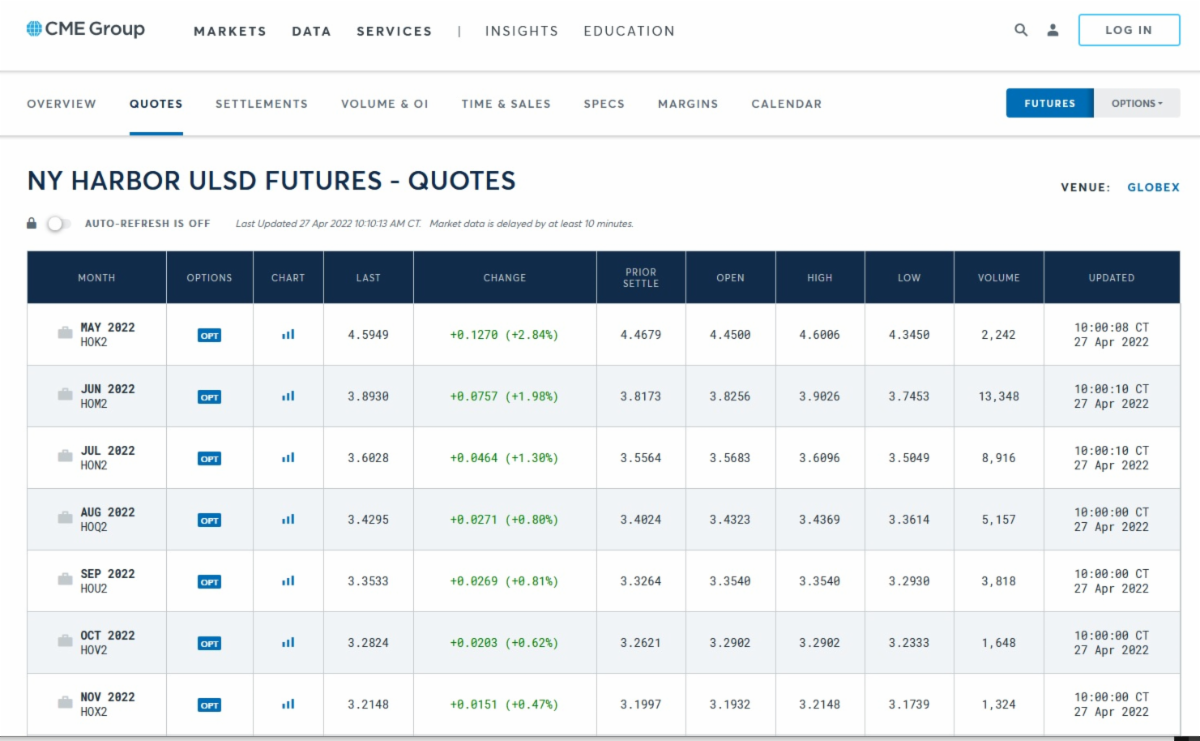The image size is (1200, 741).
Task: Click the NOV 2022 HOX2 contract
Action: [x=107, y=704]
